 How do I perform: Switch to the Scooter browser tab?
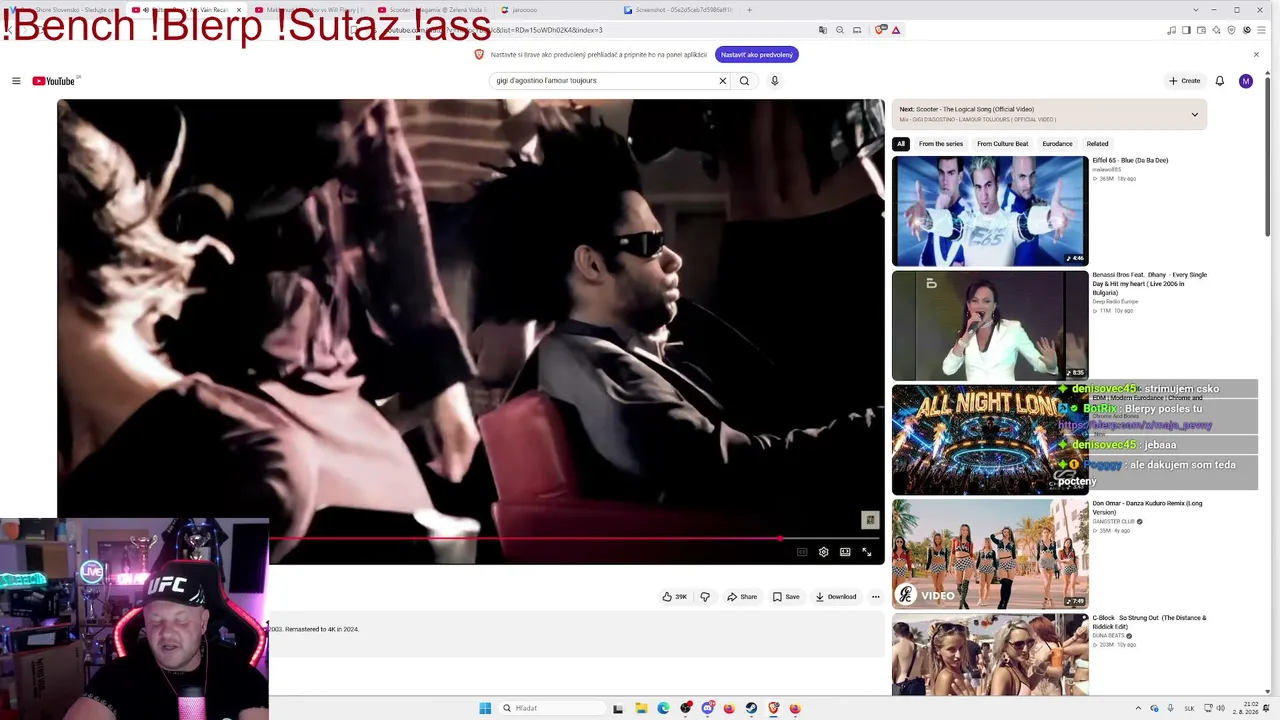coord(433,10)
